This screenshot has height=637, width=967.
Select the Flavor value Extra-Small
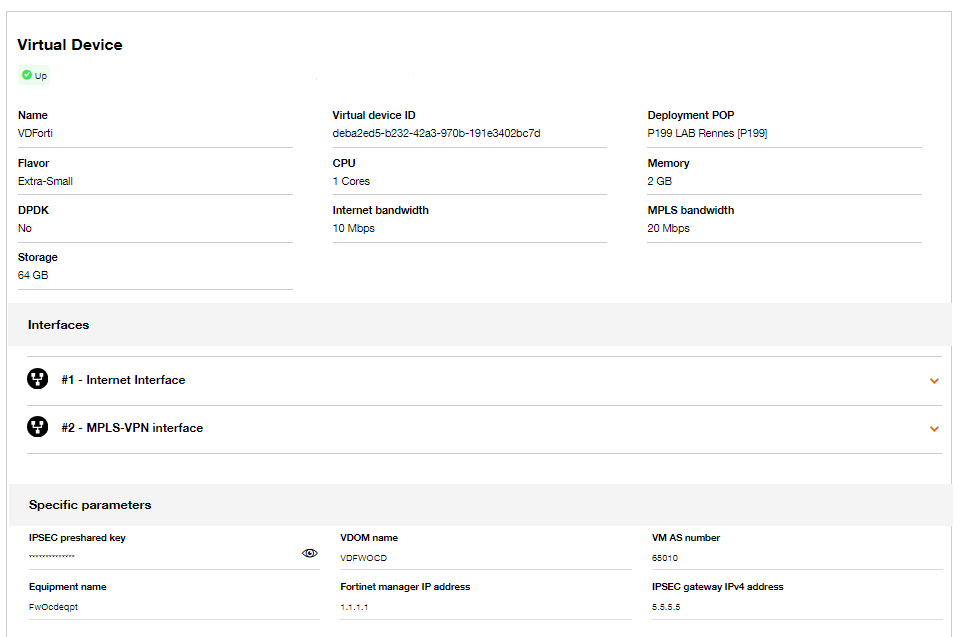(45, 181)
